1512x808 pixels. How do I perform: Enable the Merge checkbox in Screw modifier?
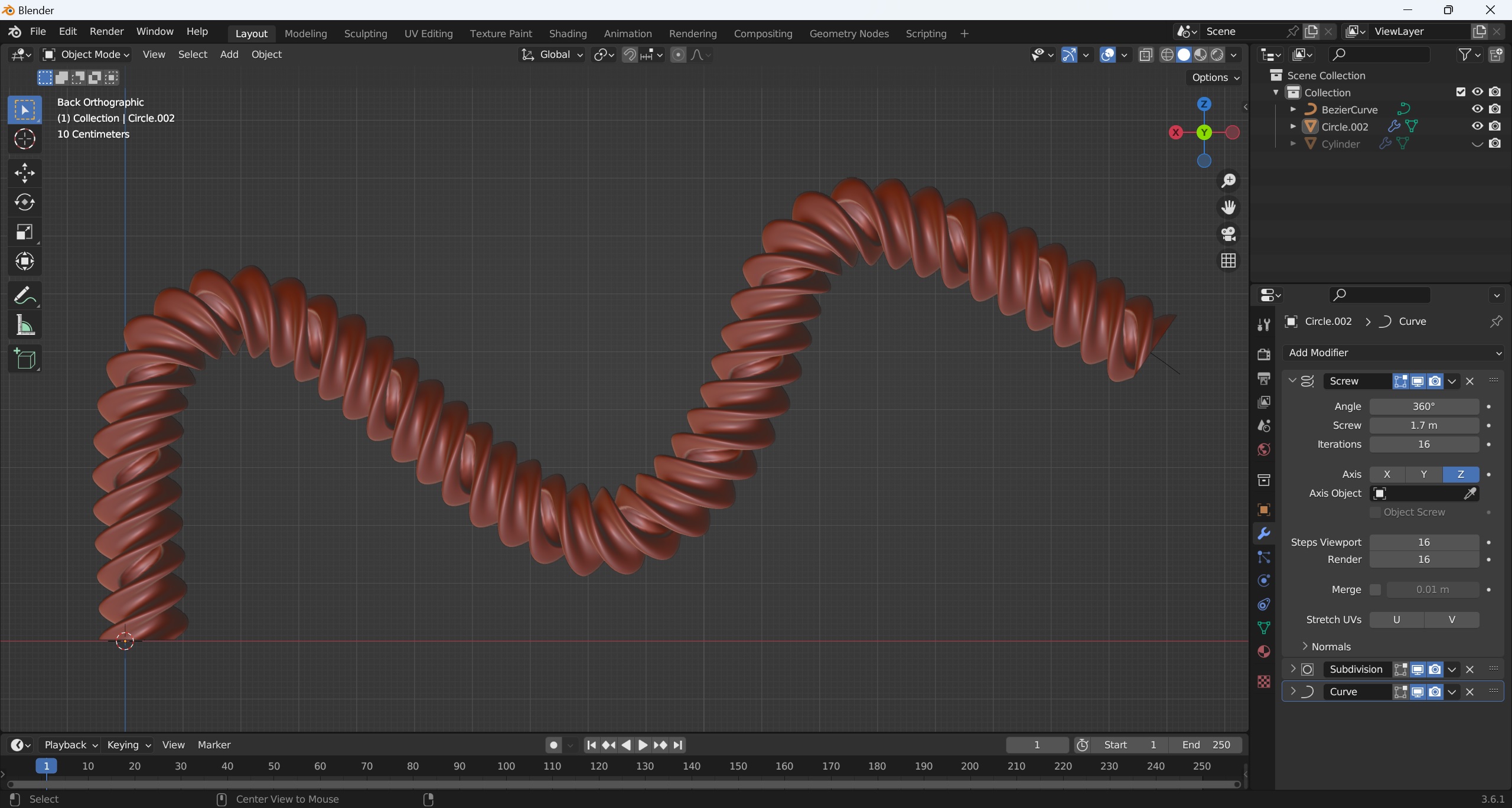[1376, 589]
